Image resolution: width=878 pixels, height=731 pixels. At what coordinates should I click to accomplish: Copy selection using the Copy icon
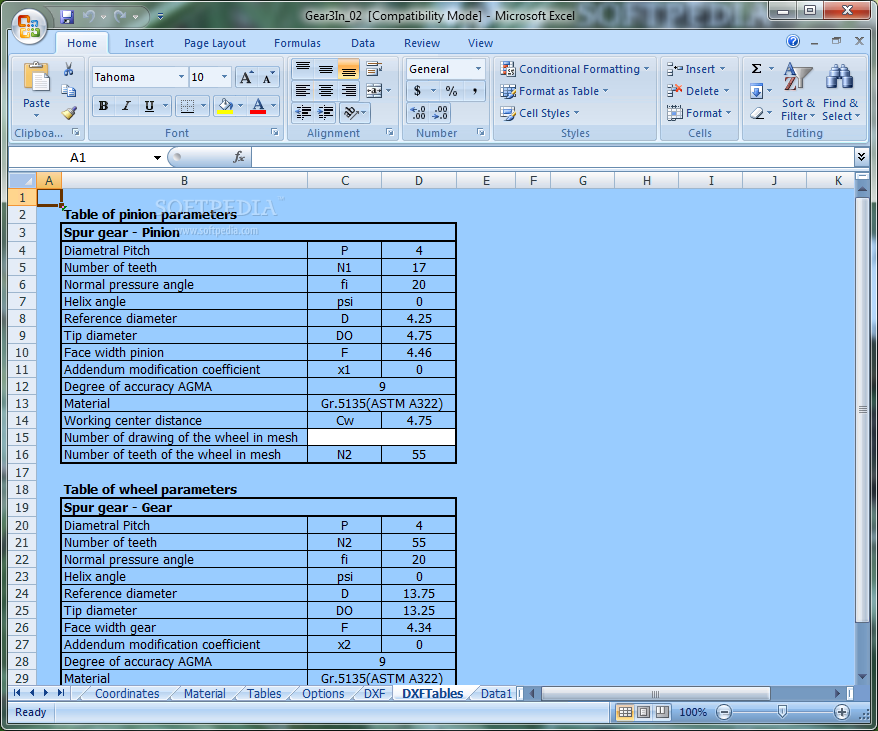pyautogui.click(x=68, y=91)
